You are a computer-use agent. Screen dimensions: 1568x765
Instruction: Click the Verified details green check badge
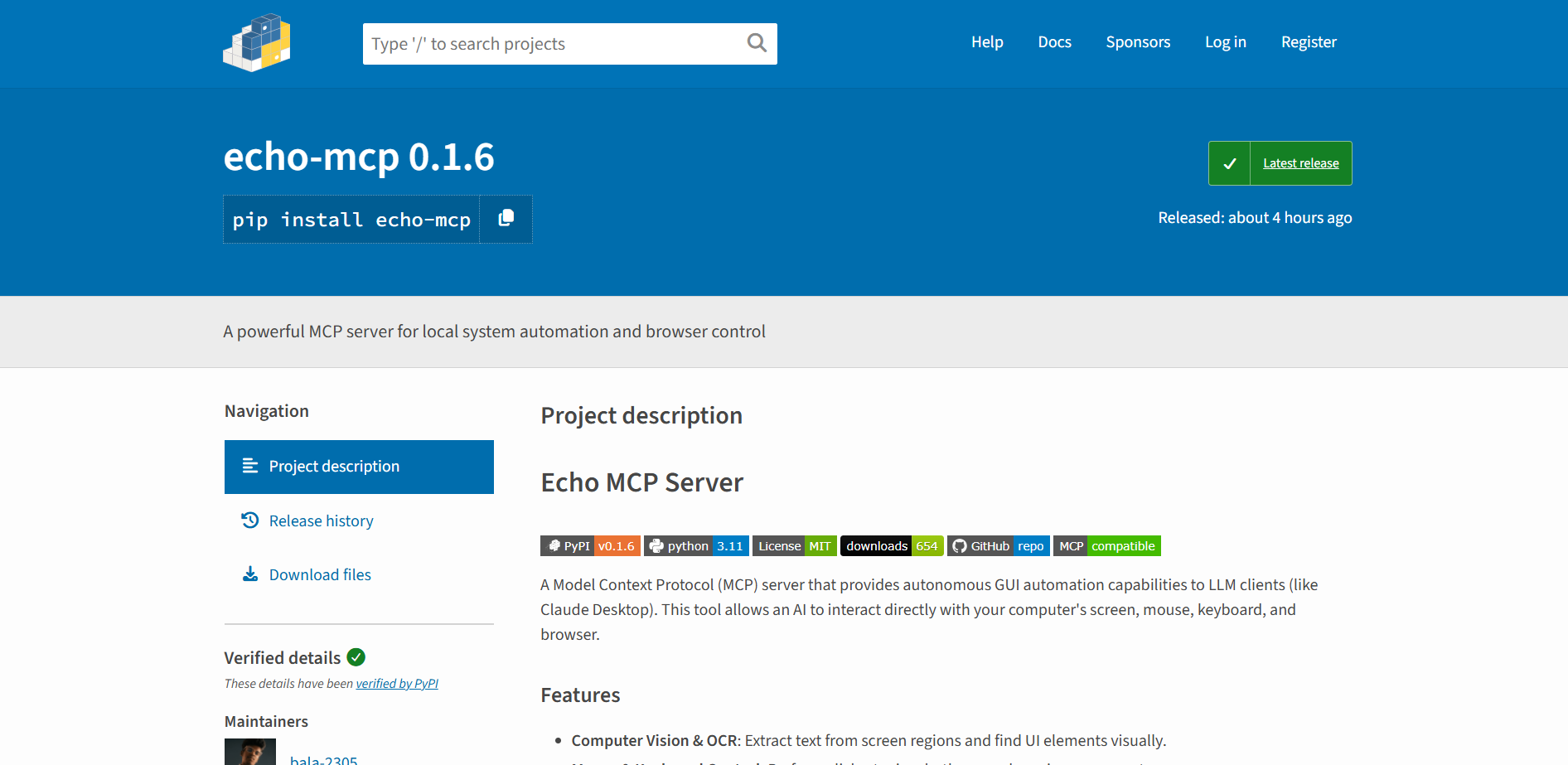(x=356, y=657)
